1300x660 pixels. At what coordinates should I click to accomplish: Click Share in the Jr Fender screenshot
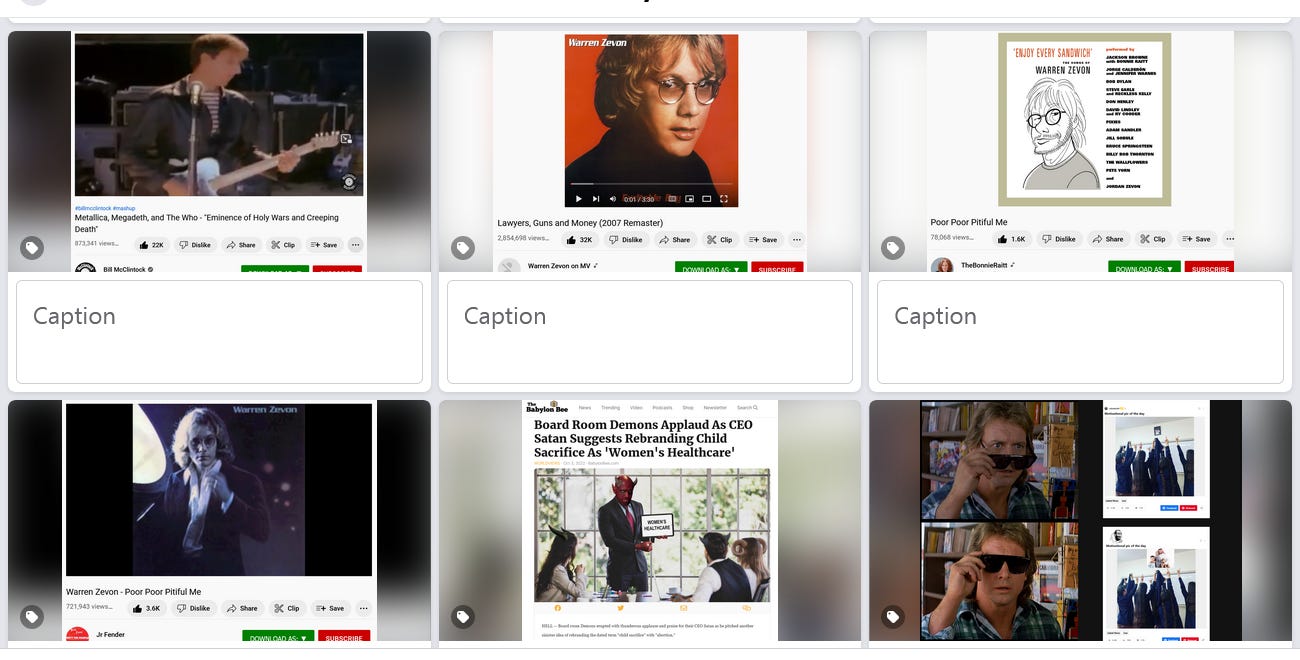coord(243,608)
